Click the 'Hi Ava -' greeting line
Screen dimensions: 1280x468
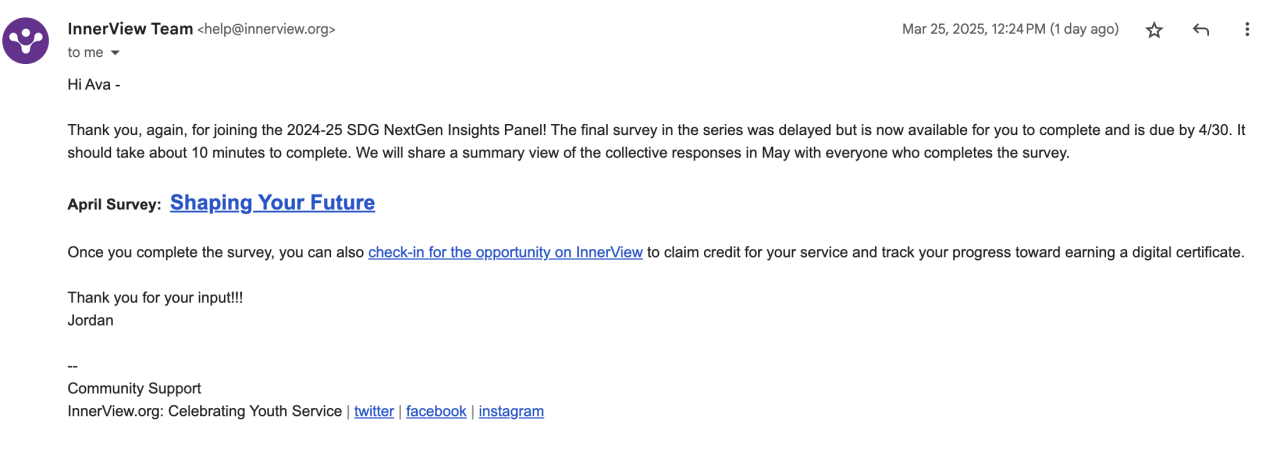(94, 85)
